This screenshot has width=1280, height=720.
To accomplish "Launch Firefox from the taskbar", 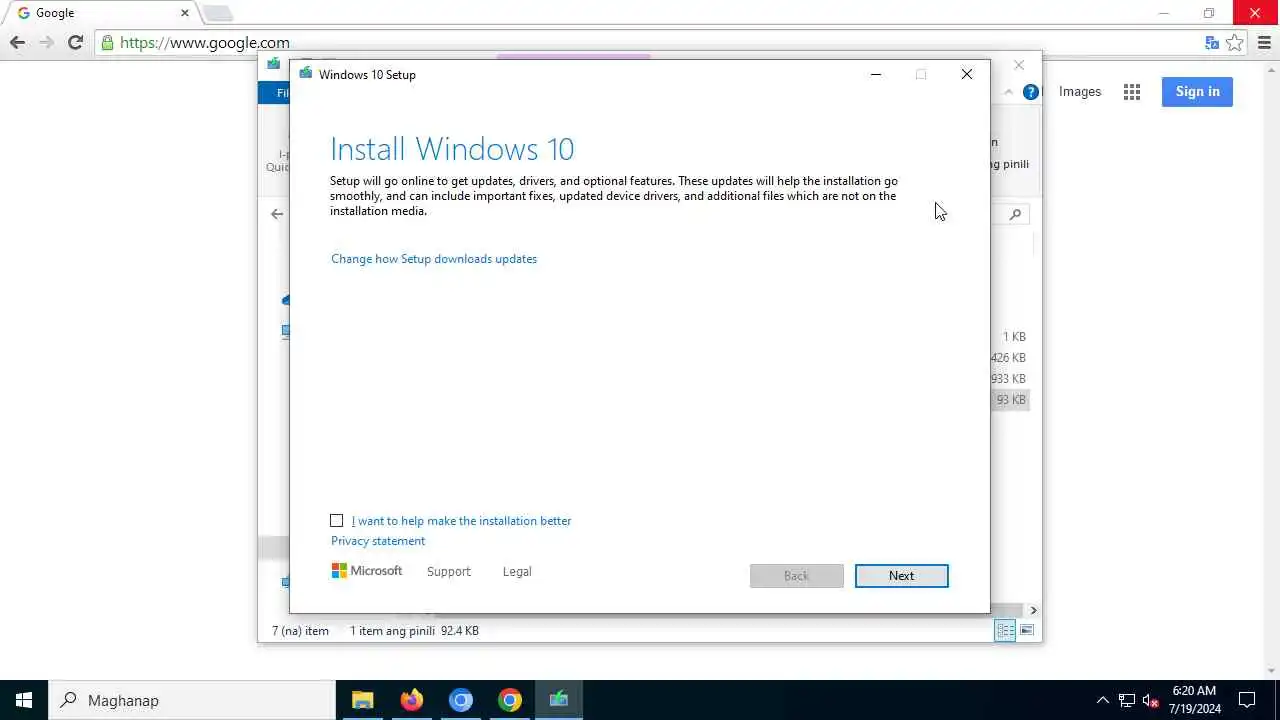I will (x=411, y=700).
